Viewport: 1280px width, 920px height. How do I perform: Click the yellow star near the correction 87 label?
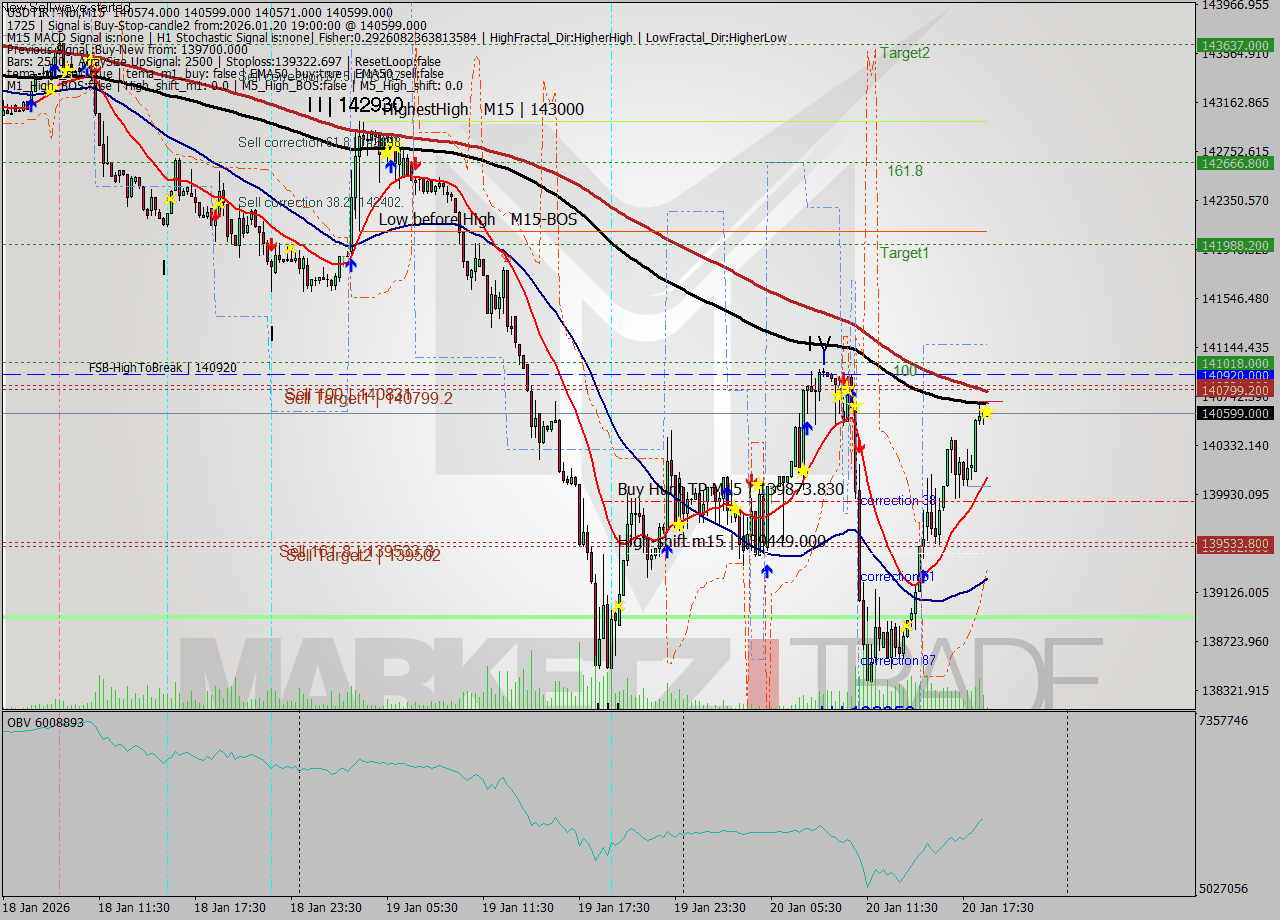[x=905, y=625]
